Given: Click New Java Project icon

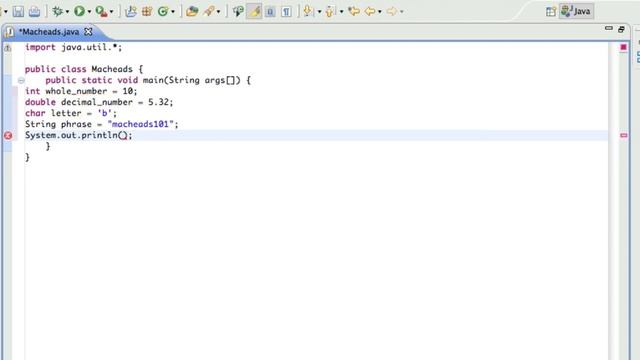Looking at the screenshot, I should coord(131,11).
